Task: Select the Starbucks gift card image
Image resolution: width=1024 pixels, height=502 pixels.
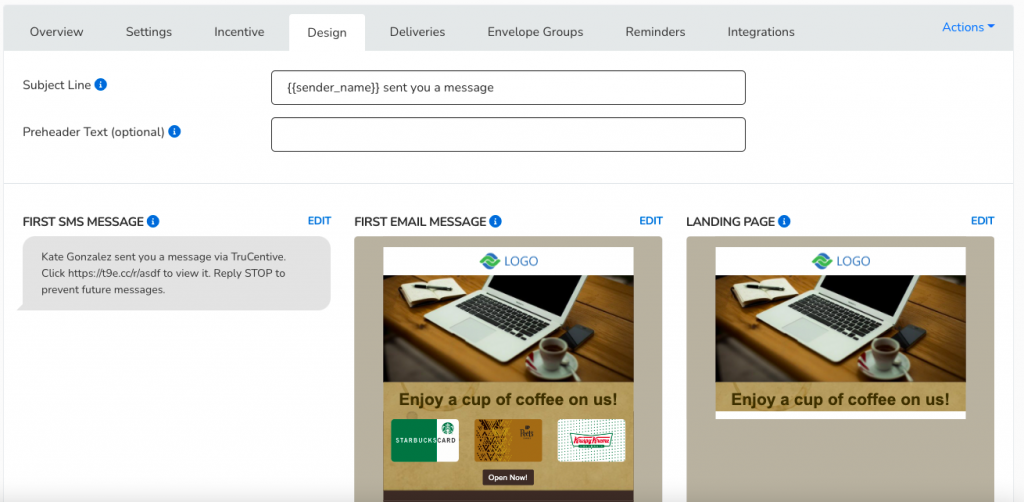Action: click(424, 440)
